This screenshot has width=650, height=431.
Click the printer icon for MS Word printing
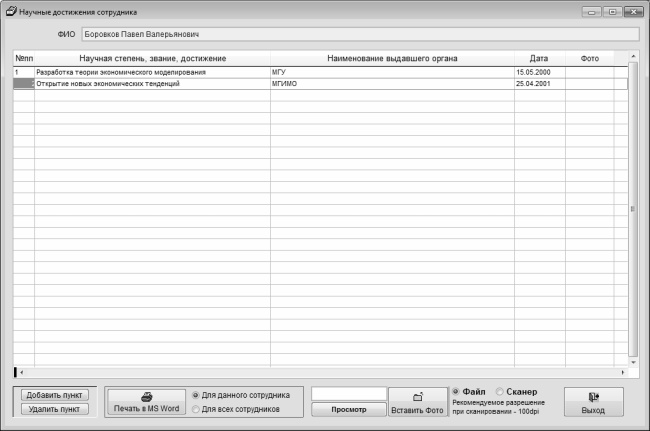tap(146, 396)
